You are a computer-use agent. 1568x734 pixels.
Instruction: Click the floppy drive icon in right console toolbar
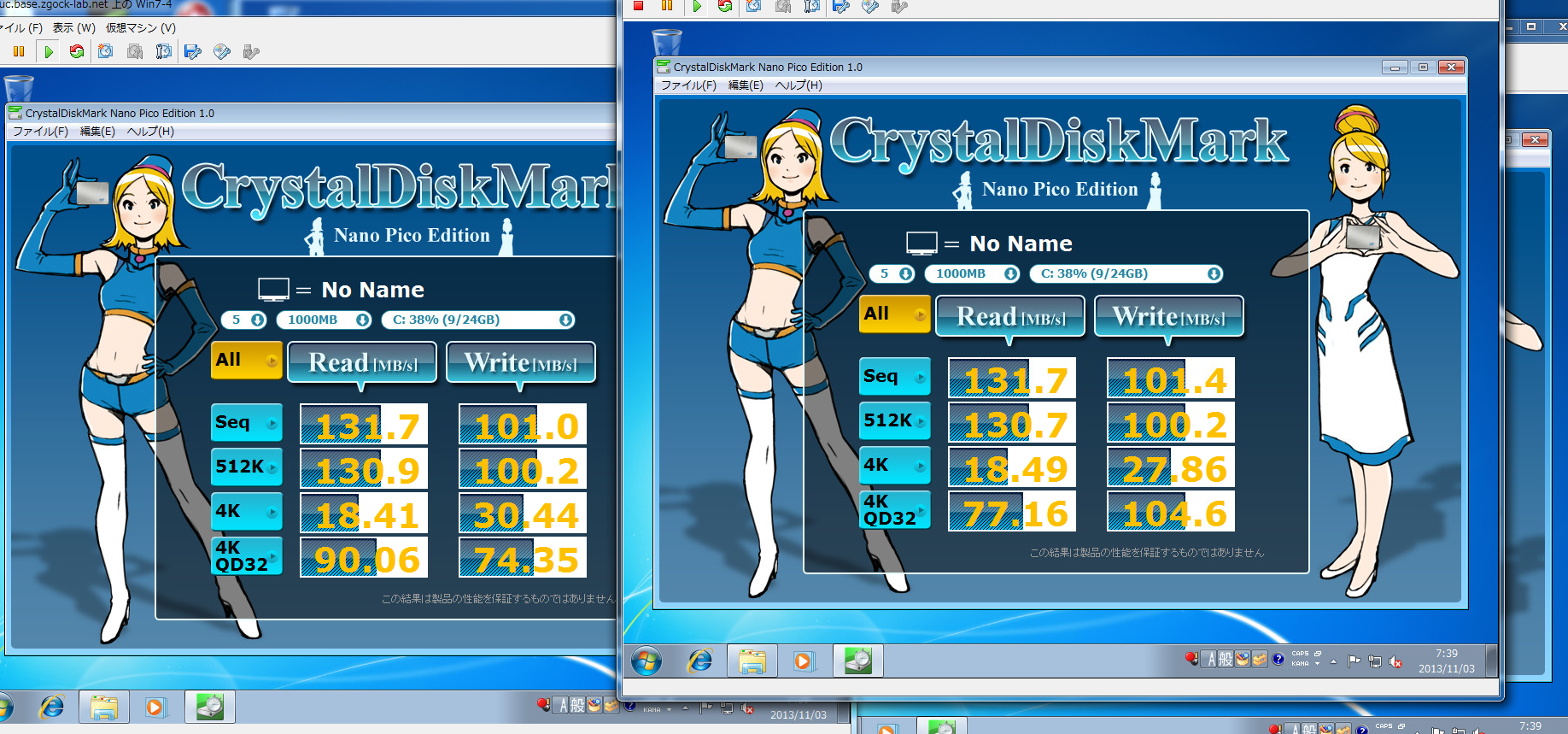[841, 6]
